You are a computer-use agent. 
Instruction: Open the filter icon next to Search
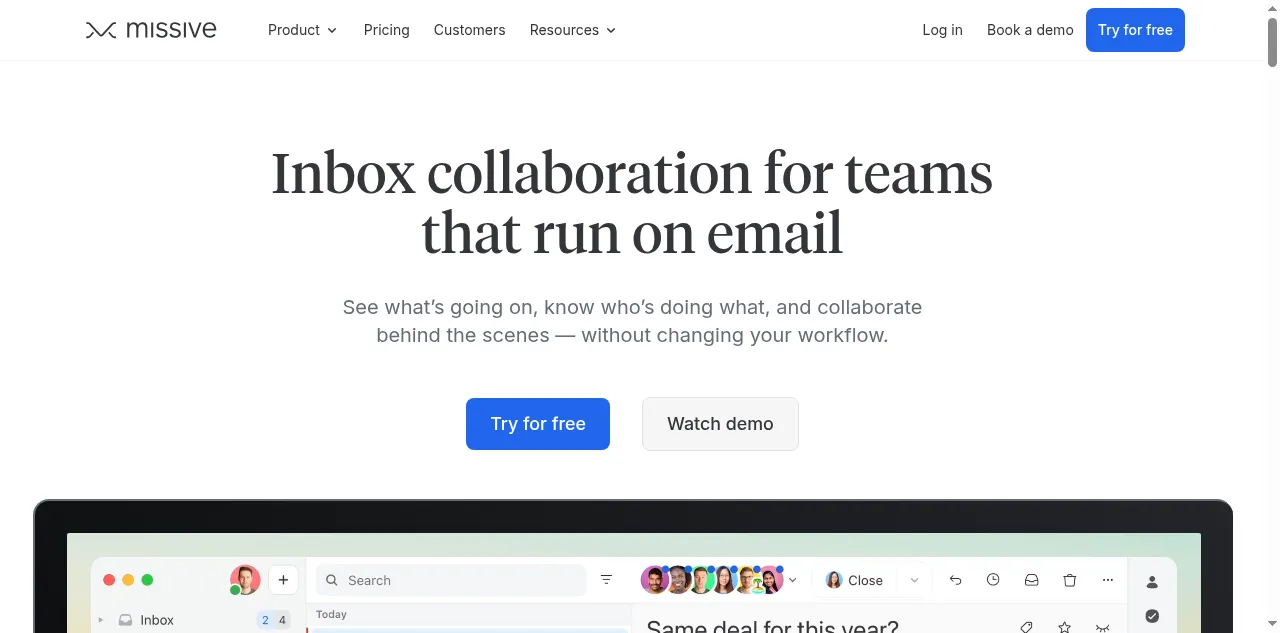[x=606, y=580]
